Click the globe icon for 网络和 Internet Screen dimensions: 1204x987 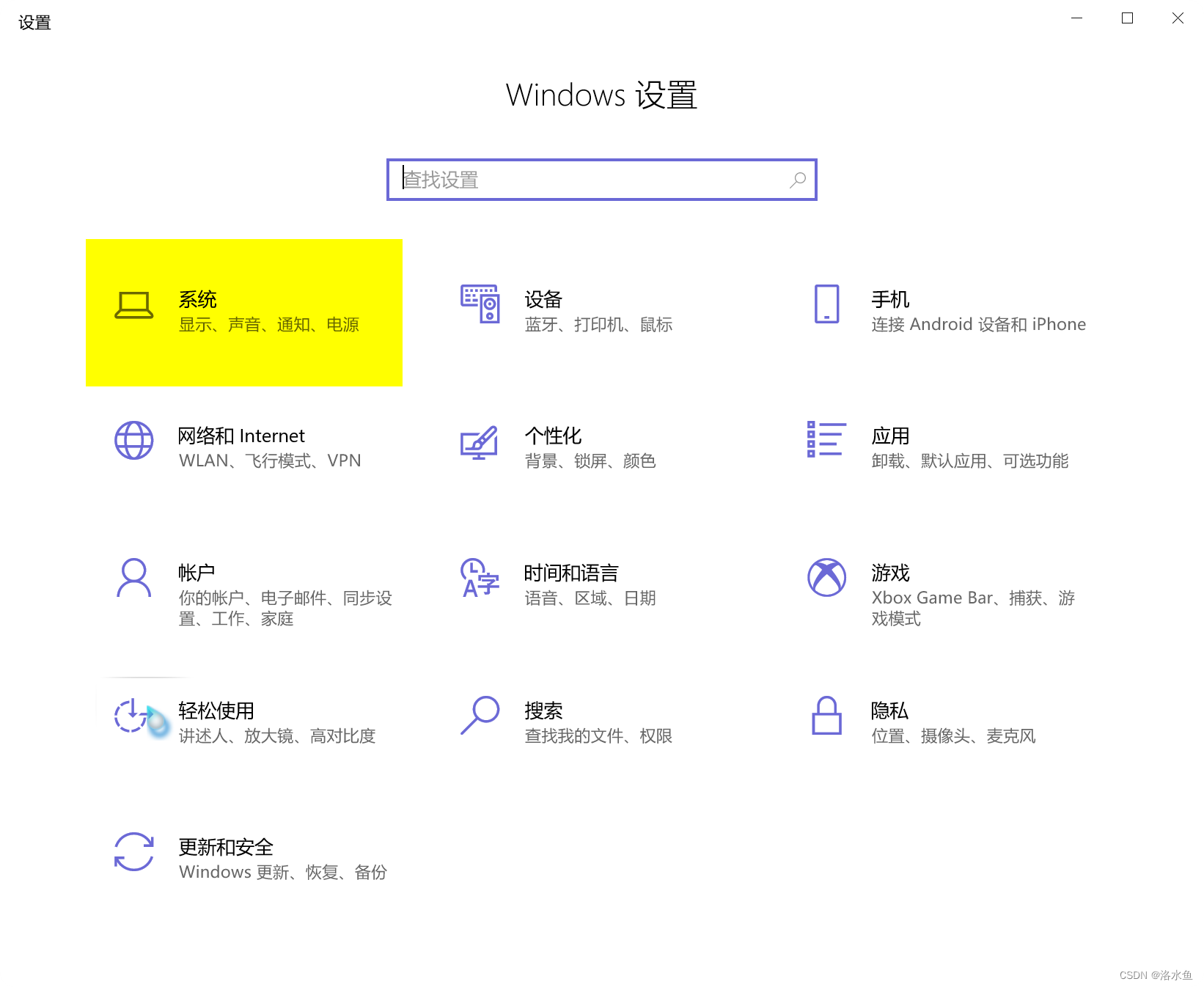pyautogui.click(x=134, y=440)
